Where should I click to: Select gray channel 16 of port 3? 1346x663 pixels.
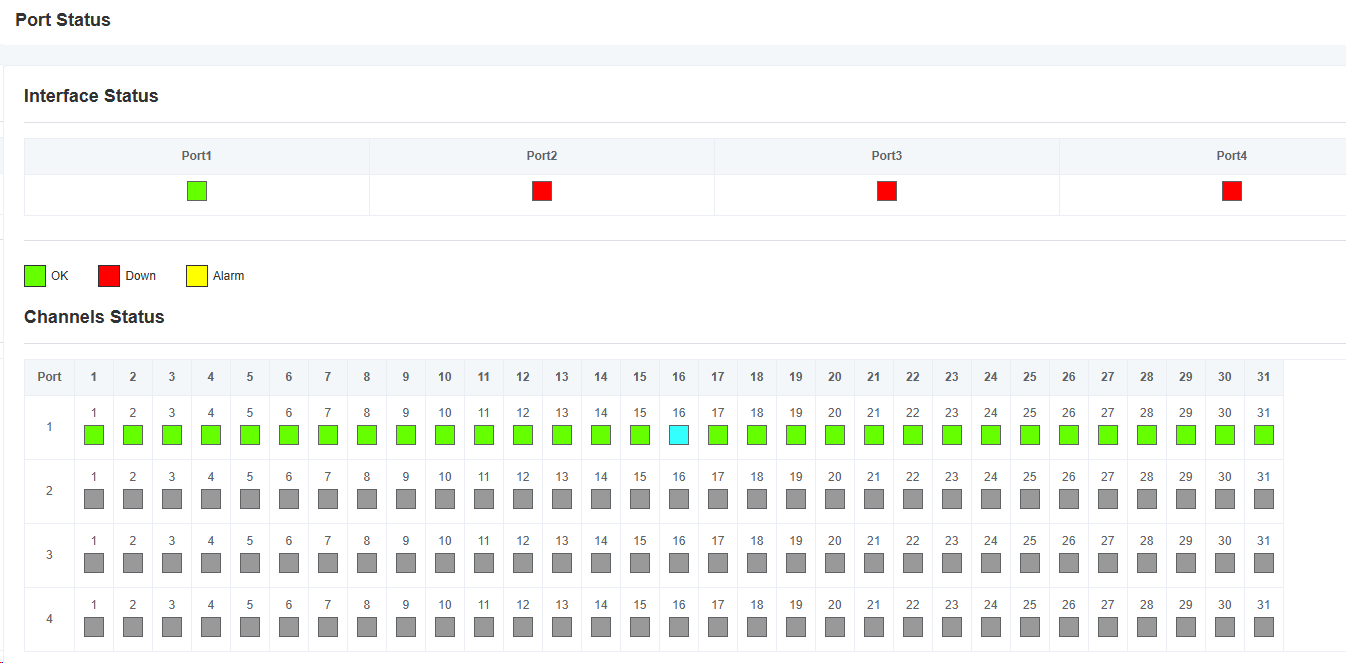point(679,563)
